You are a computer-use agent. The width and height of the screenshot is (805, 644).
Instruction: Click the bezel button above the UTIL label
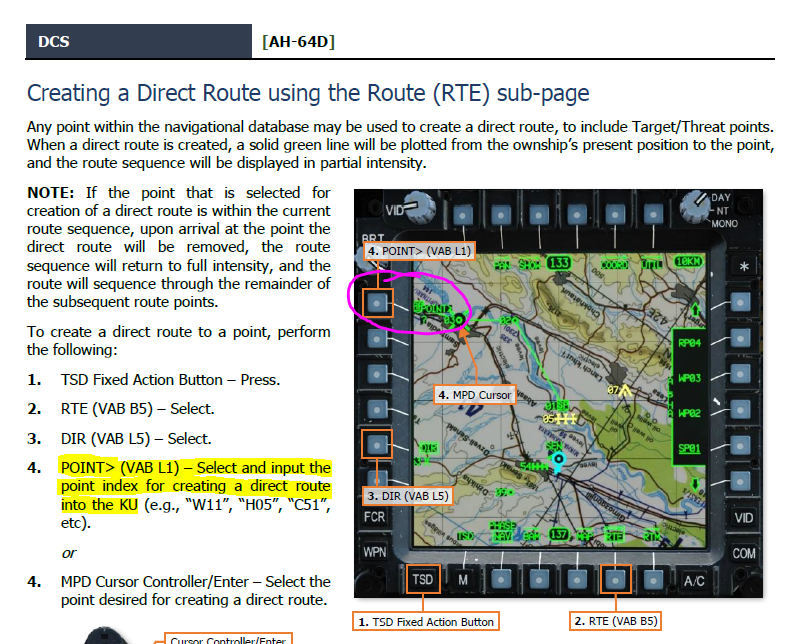point(653,215)
